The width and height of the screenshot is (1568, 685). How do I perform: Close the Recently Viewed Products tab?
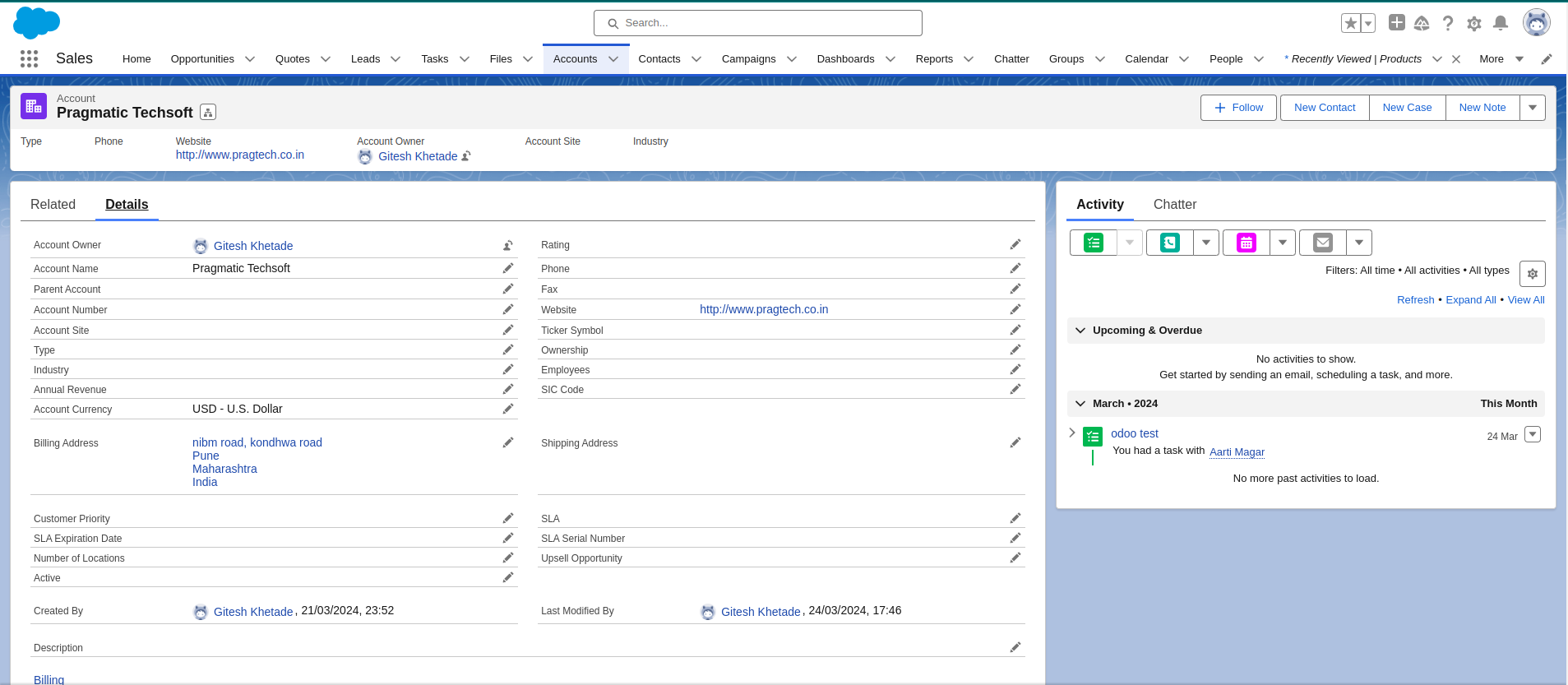point(1456,59)
